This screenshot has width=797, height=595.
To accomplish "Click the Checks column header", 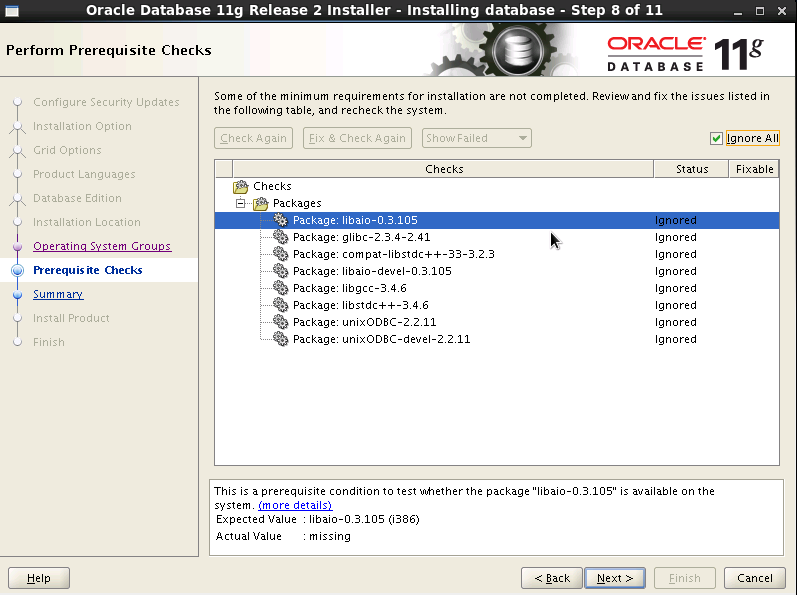I will point(443,169).
